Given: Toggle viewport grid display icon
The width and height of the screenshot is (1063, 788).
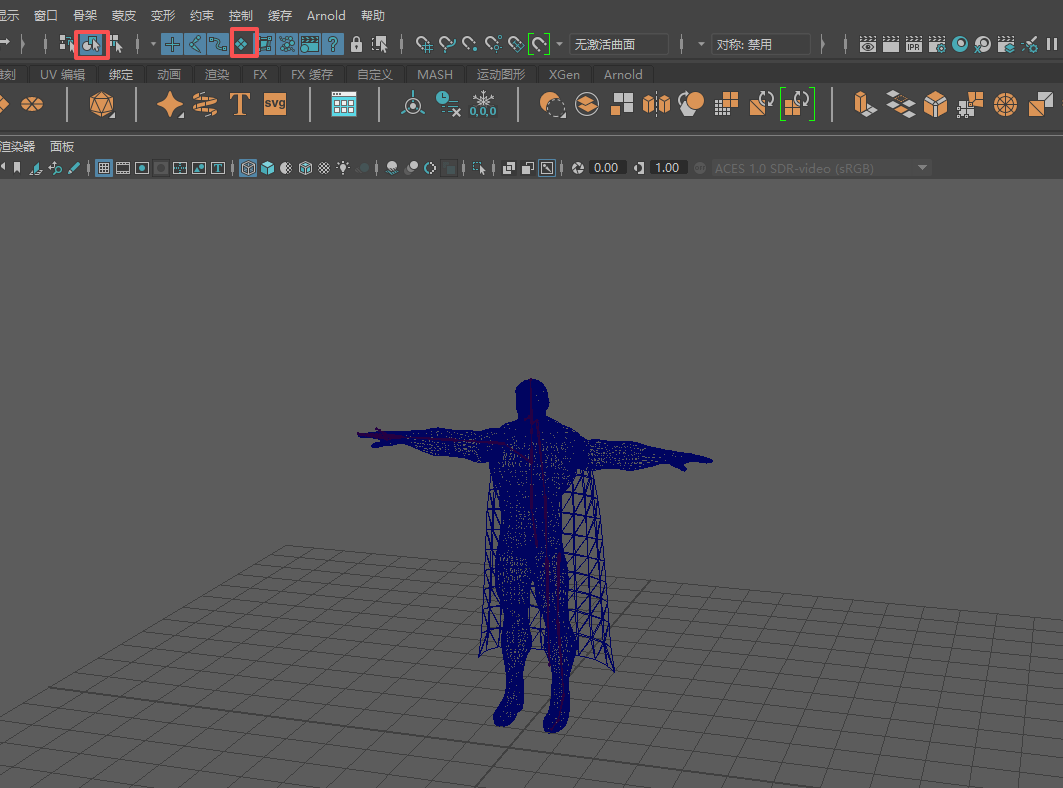Looking at the screenshot, I should [104, 168].
